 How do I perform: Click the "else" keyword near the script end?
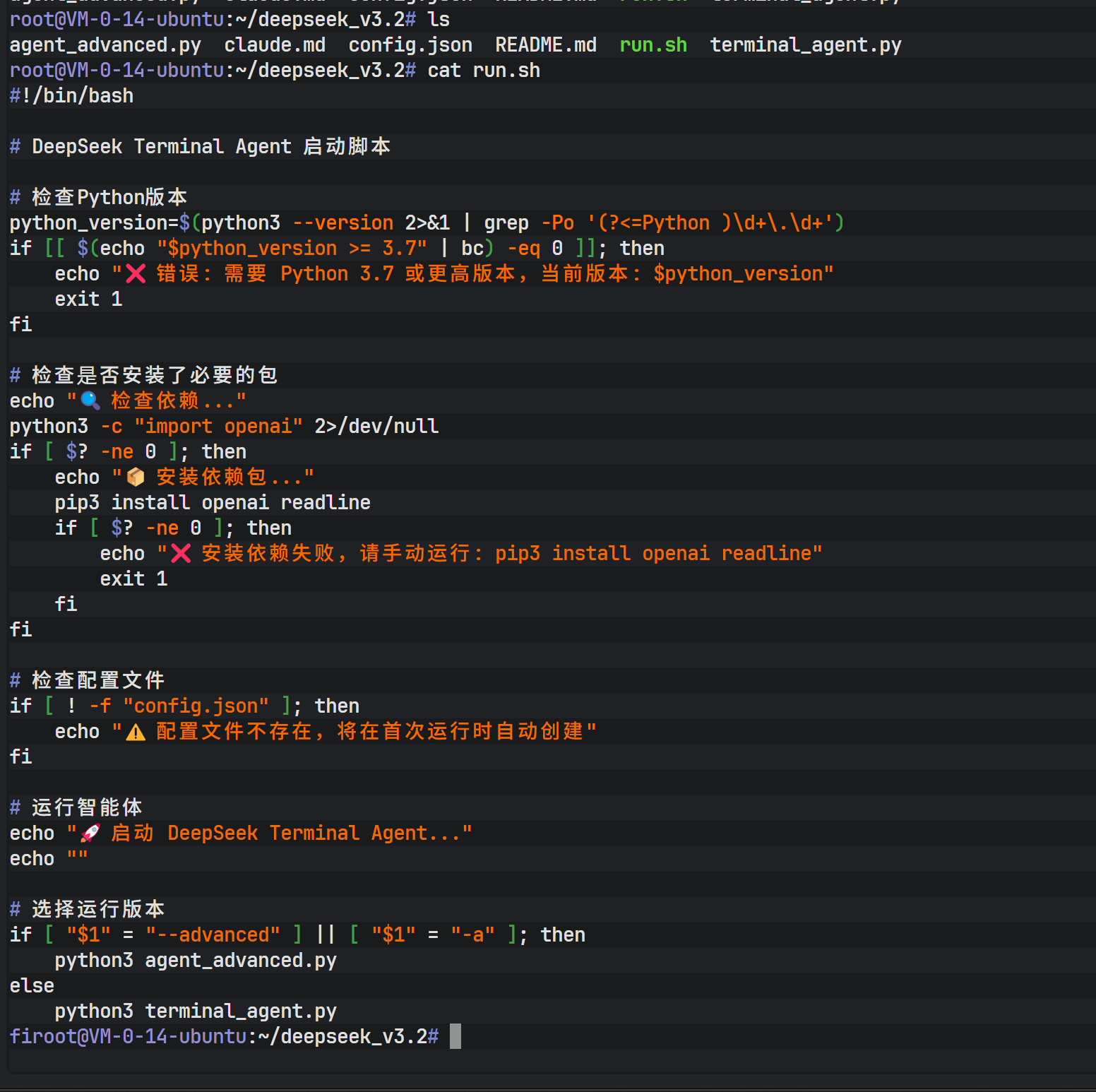tap(32, 986)
